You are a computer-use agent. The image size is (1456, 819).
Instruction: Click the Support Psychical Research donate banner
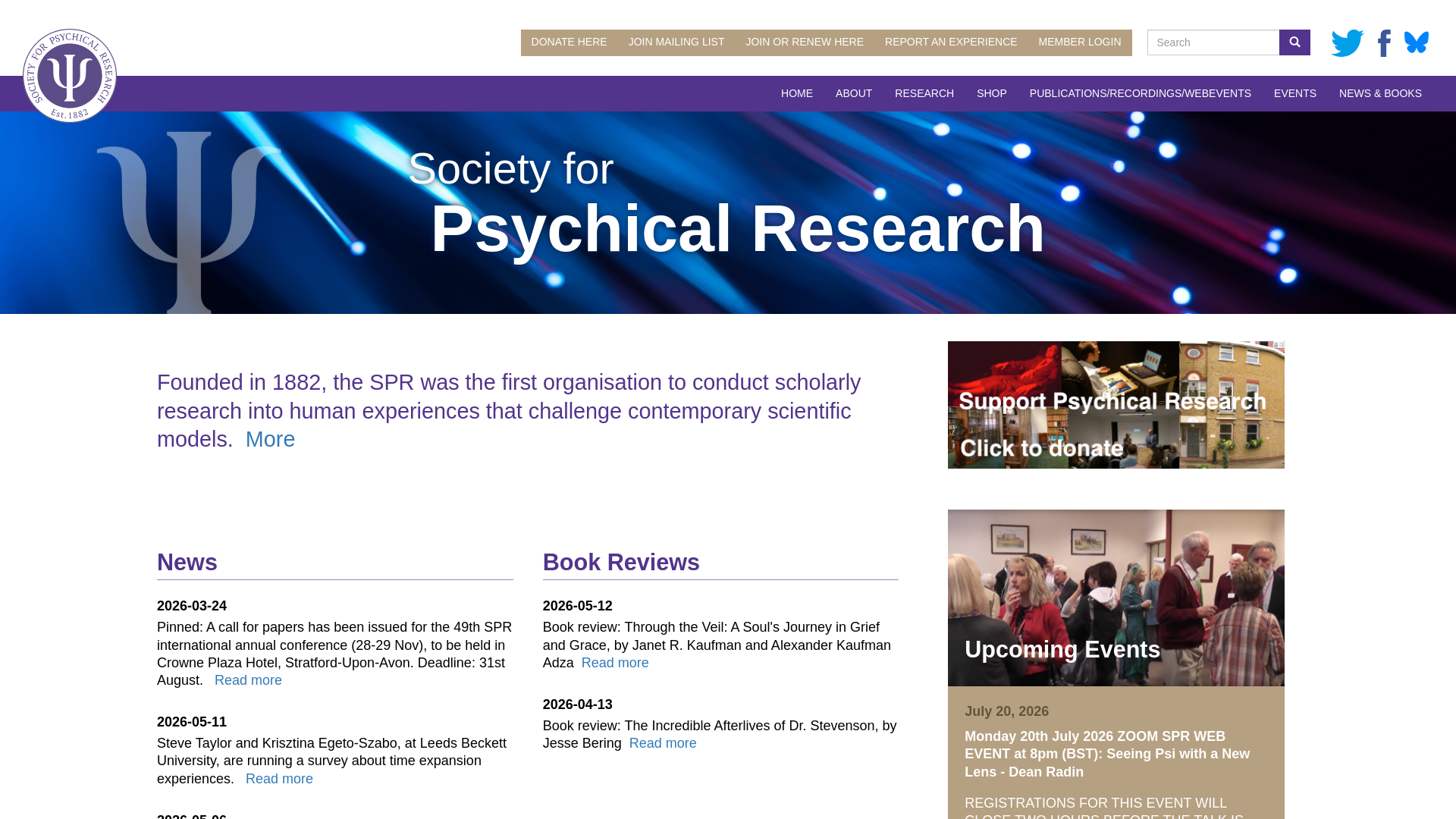pyautogui.click(x=1116, y=405)
